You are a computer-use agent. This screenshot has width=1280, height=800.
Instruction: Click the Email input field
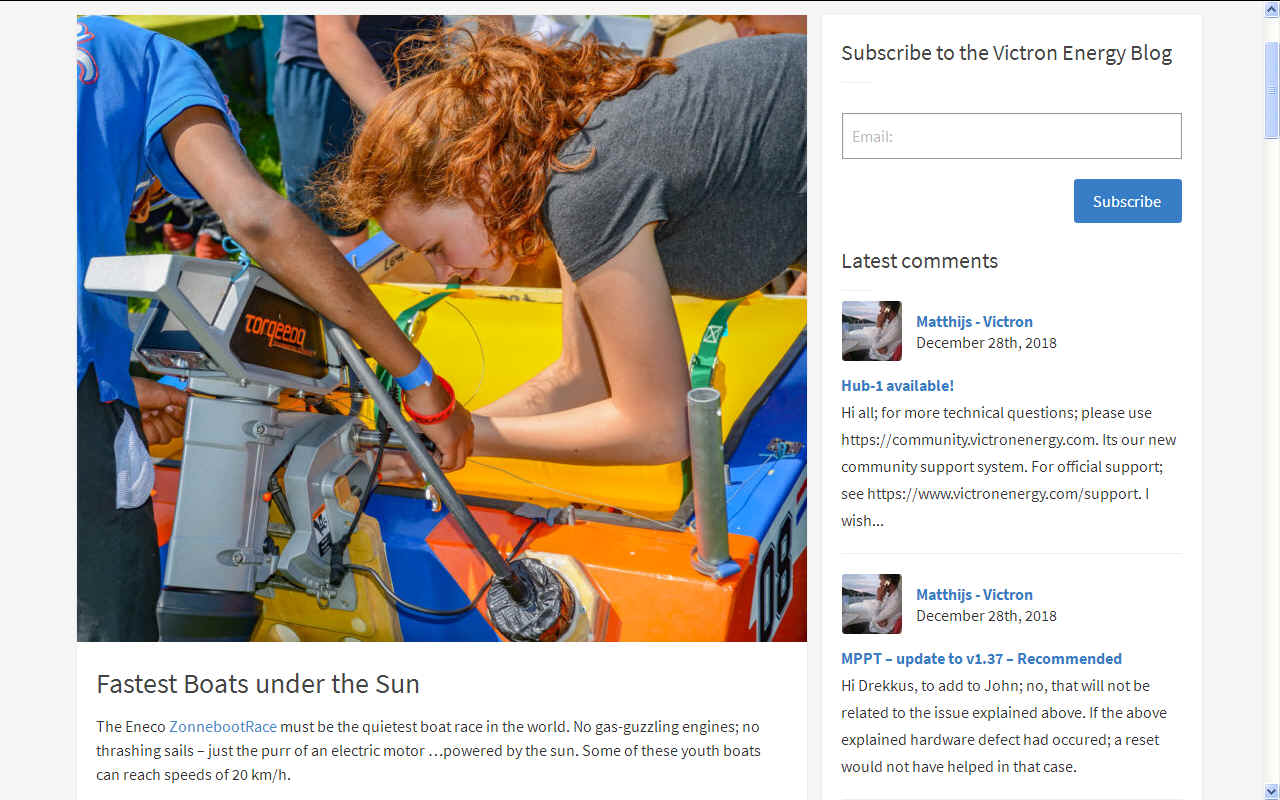click(x=1011, y=136)
